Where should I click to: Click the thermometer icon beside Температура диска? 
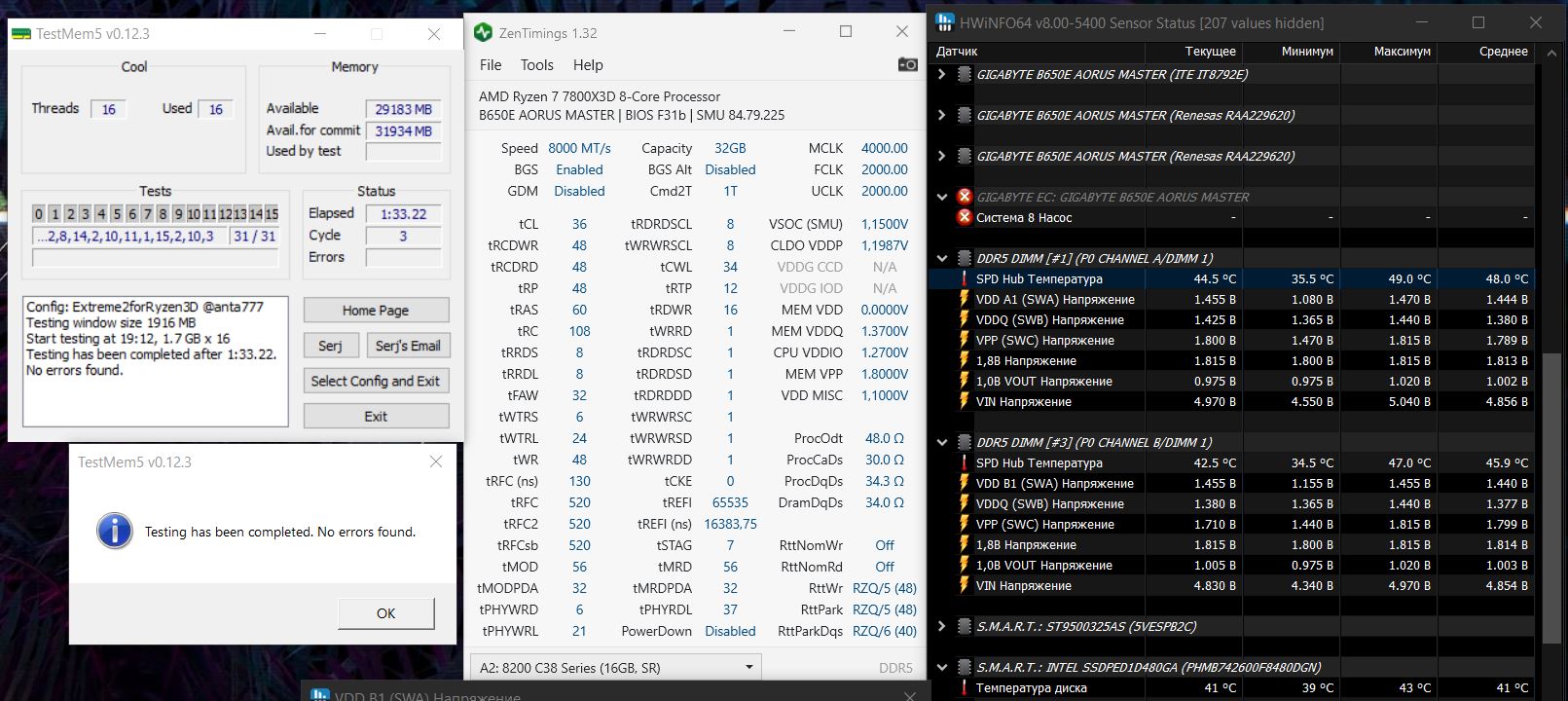965,687
